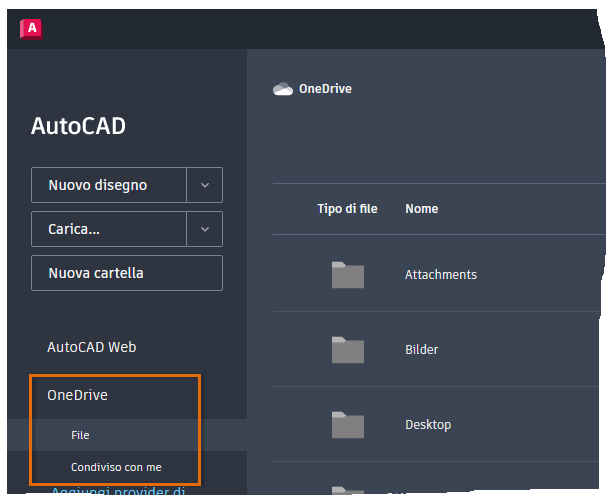Select OneDrive in the sidebar
614x504 pixels.
(77, 395)
